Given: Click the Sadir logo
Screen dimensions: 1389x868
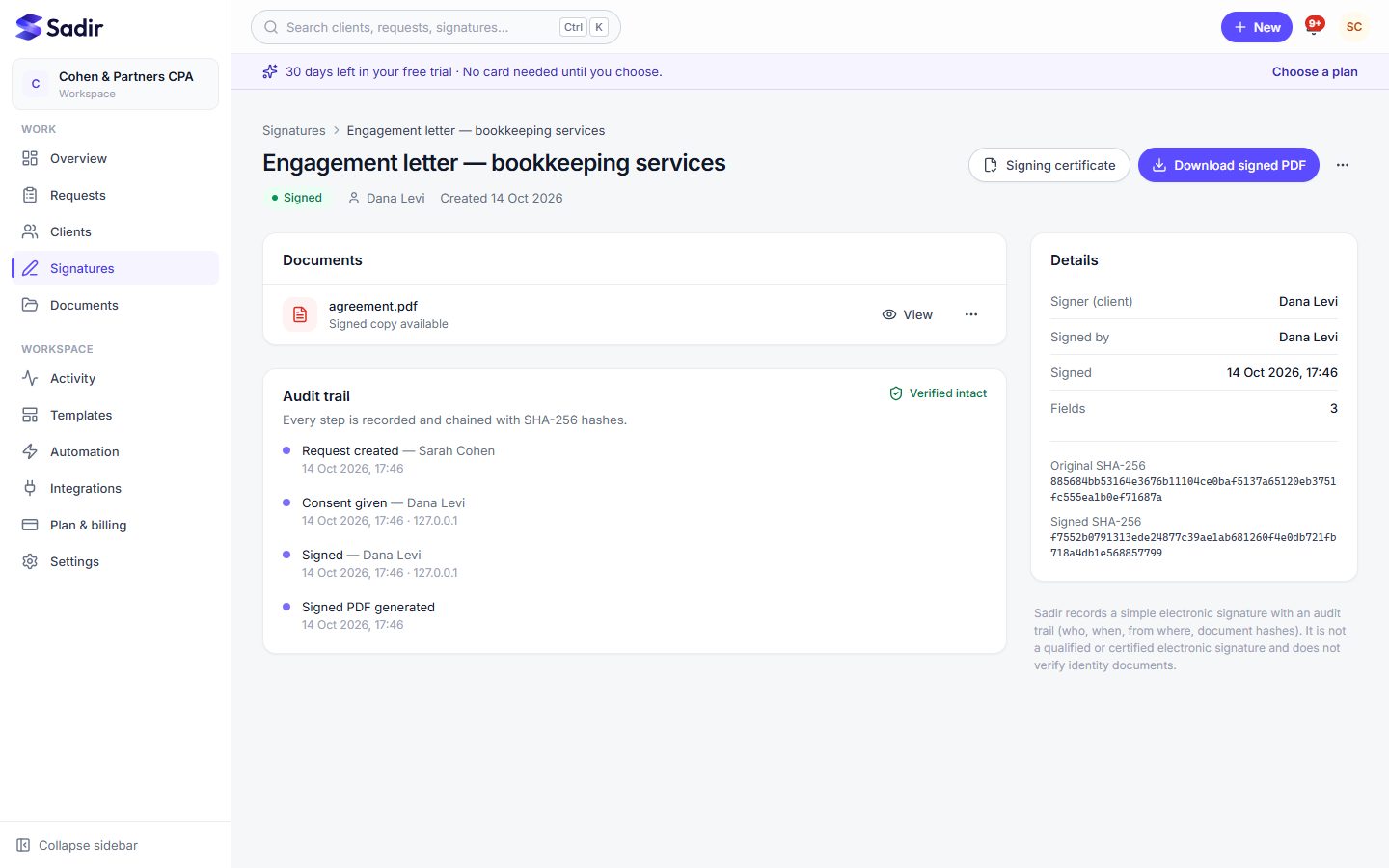Looking at the screenshot, I should pyautogui.click(x=60, y=27).
